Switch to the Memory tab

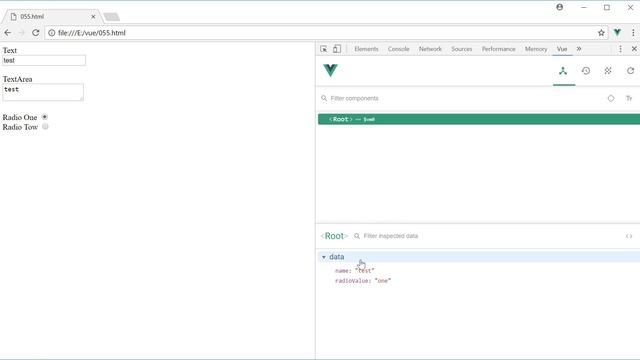point(536,49)
